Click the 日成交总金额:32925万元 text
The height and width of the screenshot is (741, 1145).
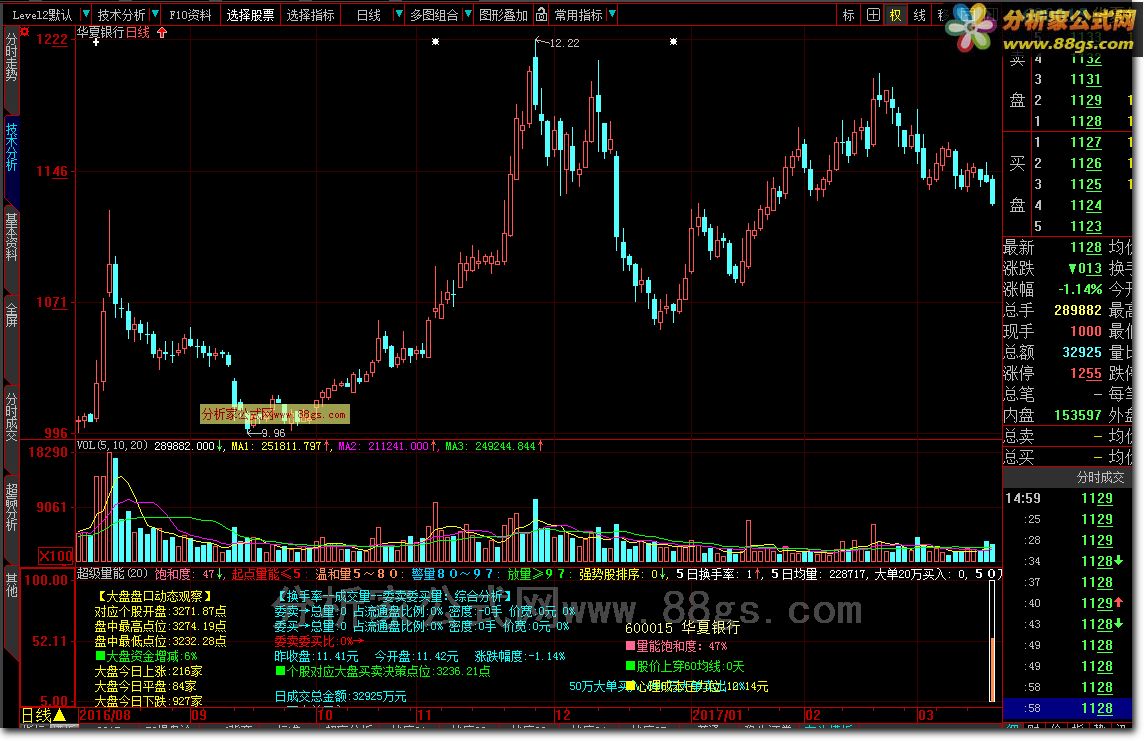click(340, 696)
